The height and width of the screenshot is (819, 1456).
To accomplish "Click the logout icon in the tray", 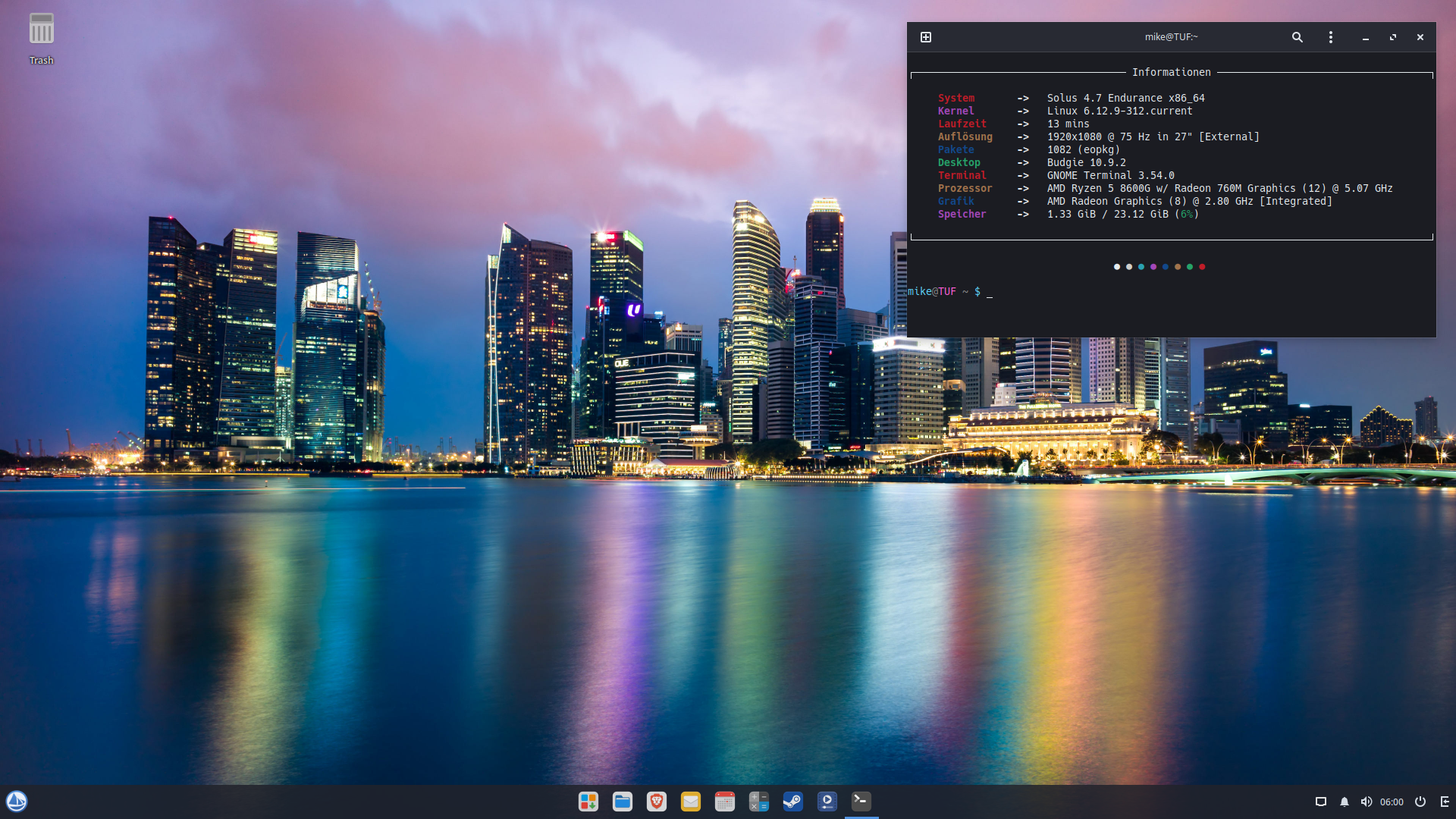I will click(1444, 802).
